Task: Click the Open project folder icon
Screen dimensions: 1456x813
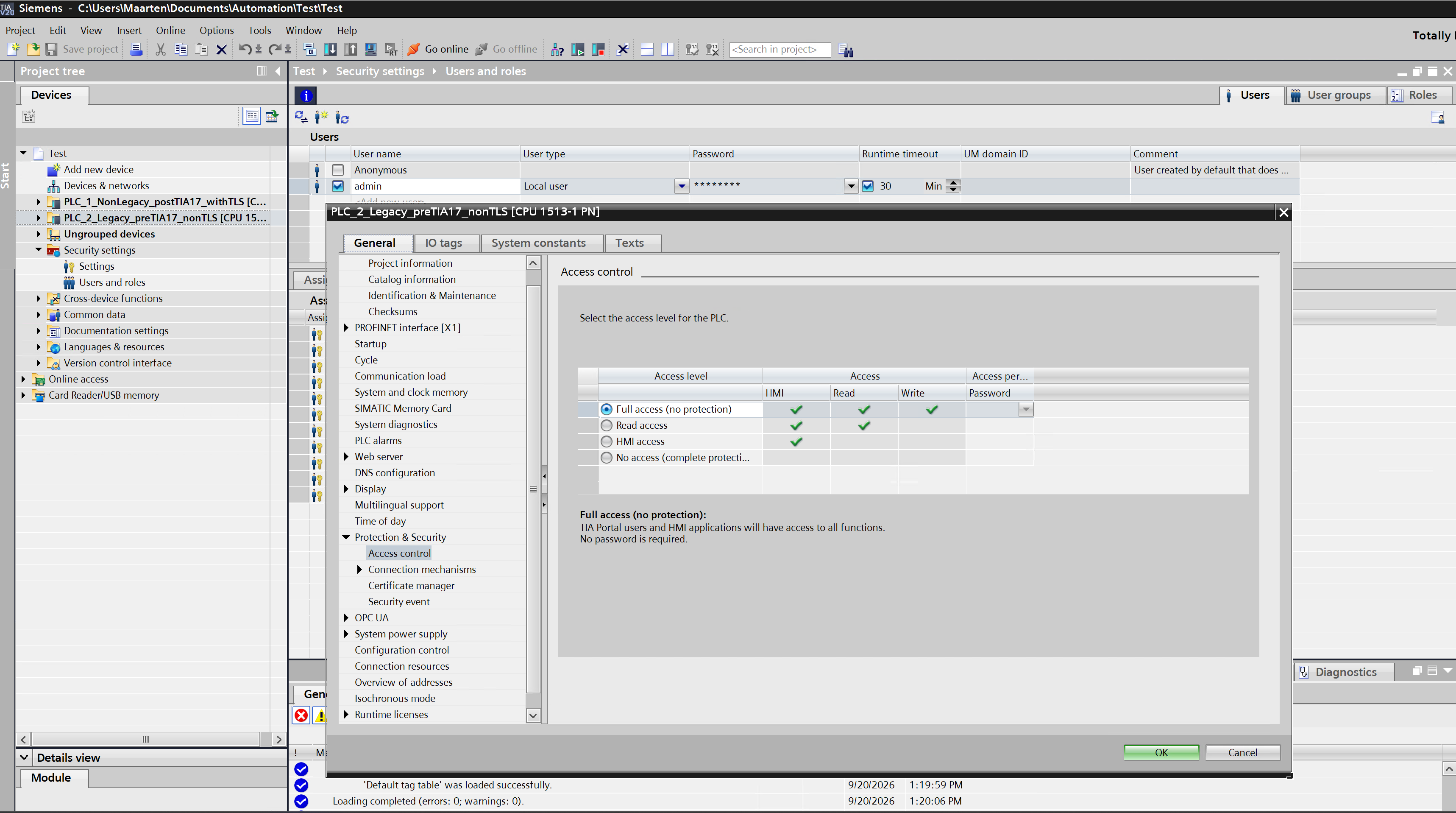Action: click(33, 49)
